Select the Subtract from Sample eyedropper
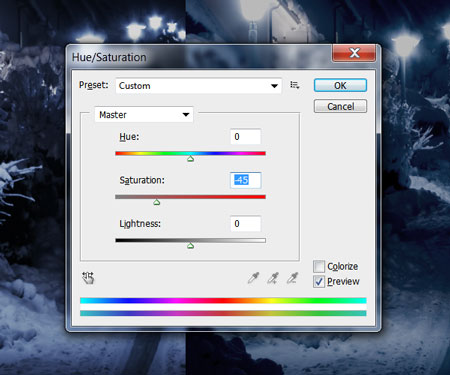The width and height of the screenshot is (450, 375). click(x=292, y=278)
